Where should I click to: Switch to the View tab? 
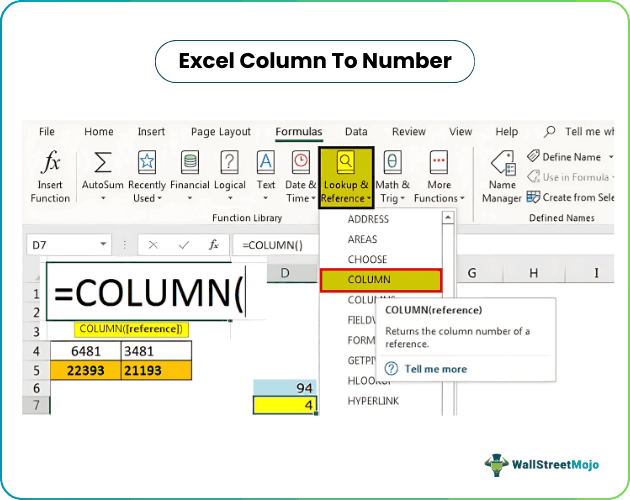[x=460, y=131]
